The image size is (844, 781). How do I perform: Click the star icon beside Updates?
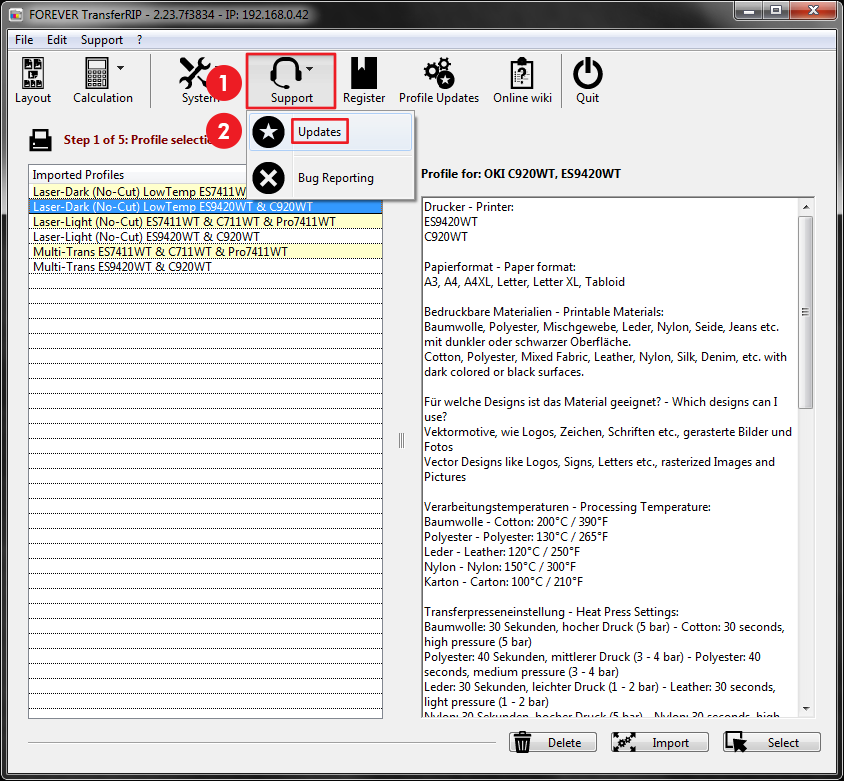[x=269, y=132]
